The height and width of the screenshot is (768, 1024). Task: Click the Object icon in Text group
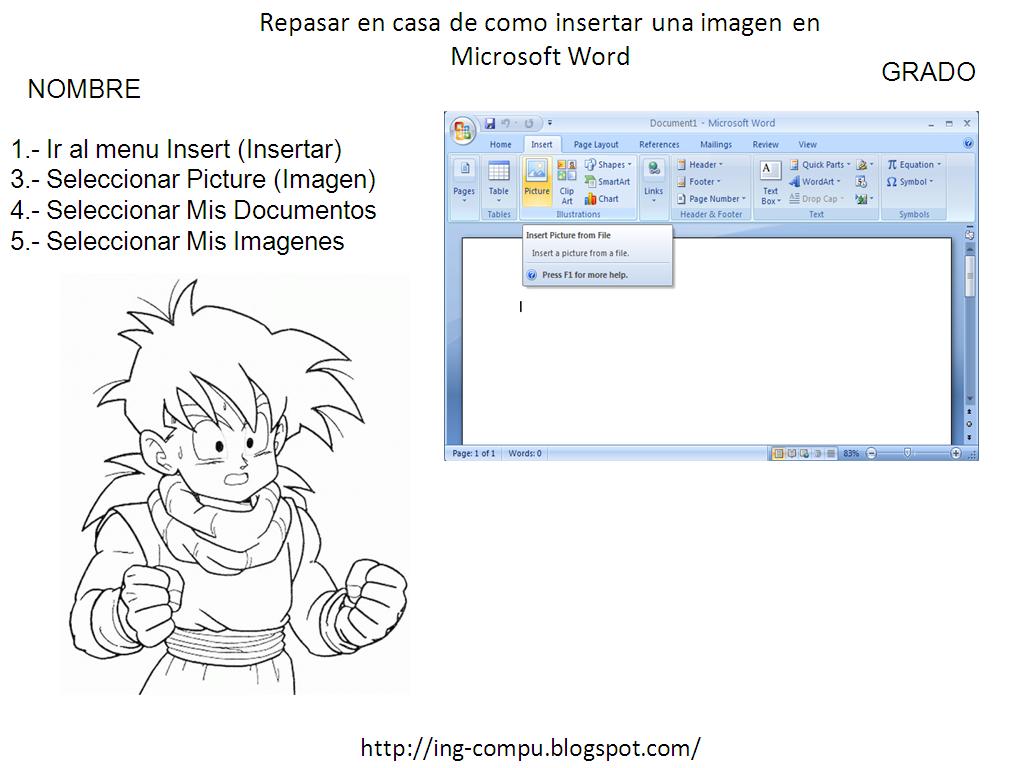click(x=864, y=199)
